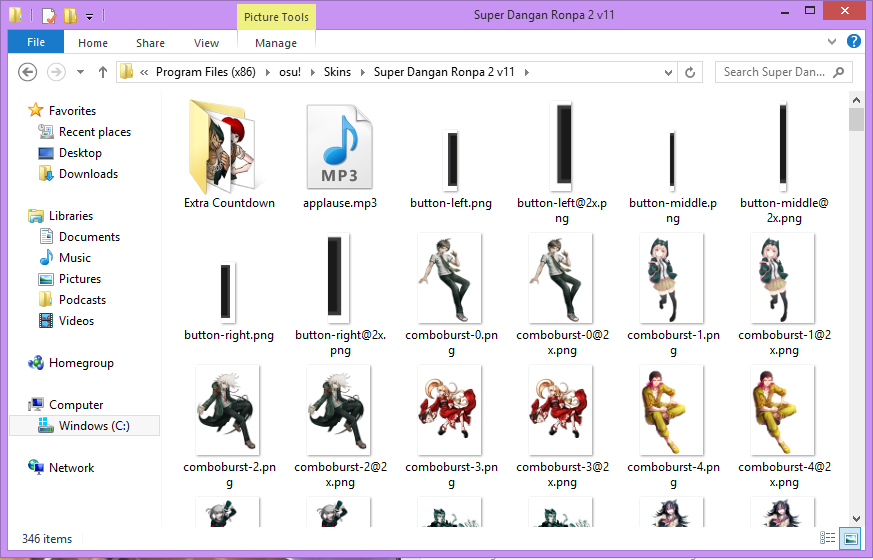Expand the ribbon with chevron

click(x=832, y=41)
